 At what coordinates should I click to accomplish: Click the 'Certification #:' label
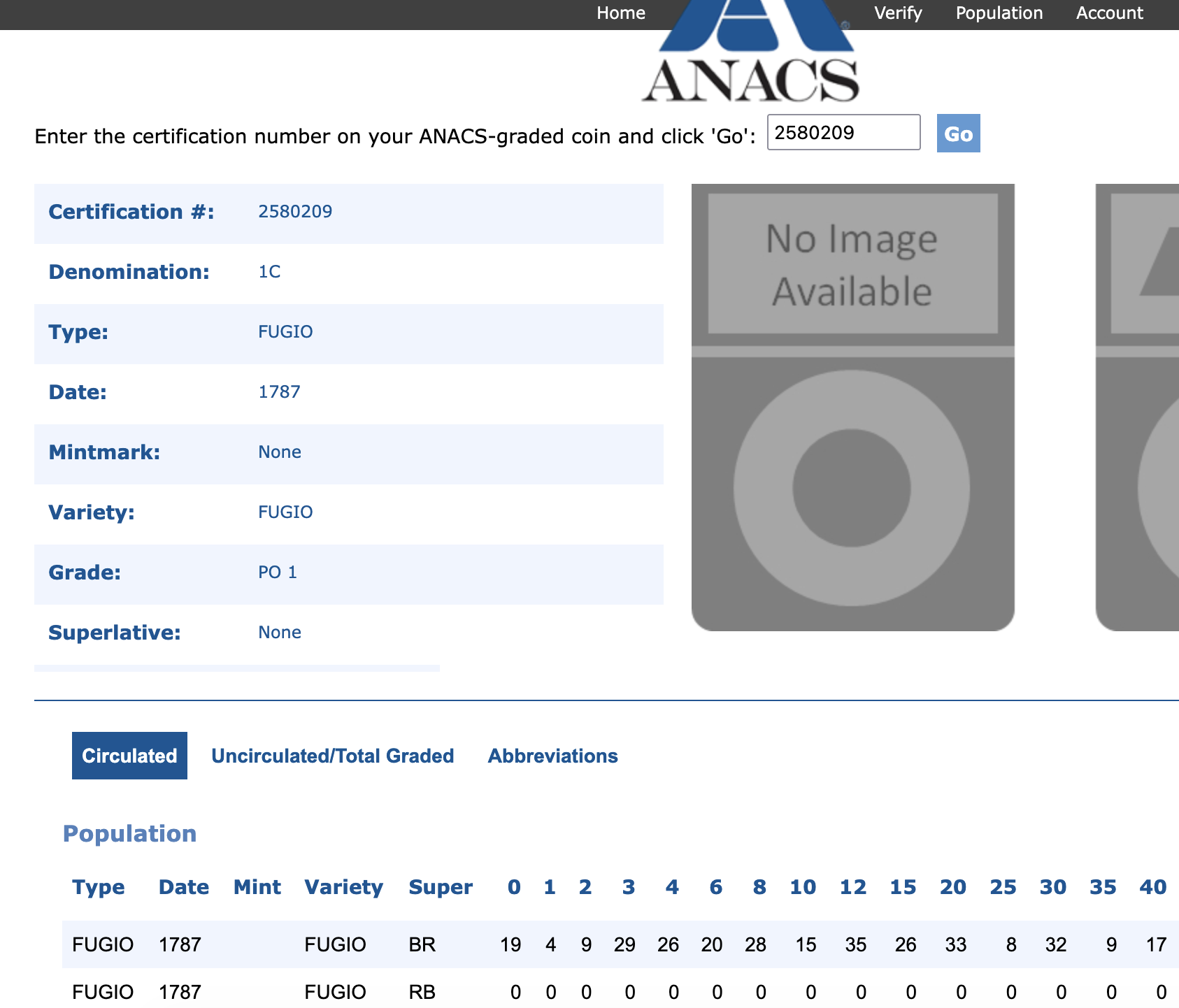click(x=131, y=212)
